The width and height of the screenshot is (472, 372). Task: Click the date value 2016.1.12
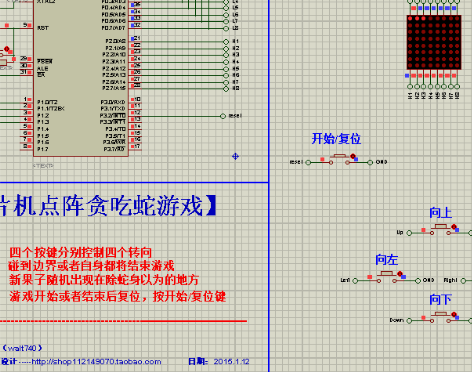[x=231, y=362]
